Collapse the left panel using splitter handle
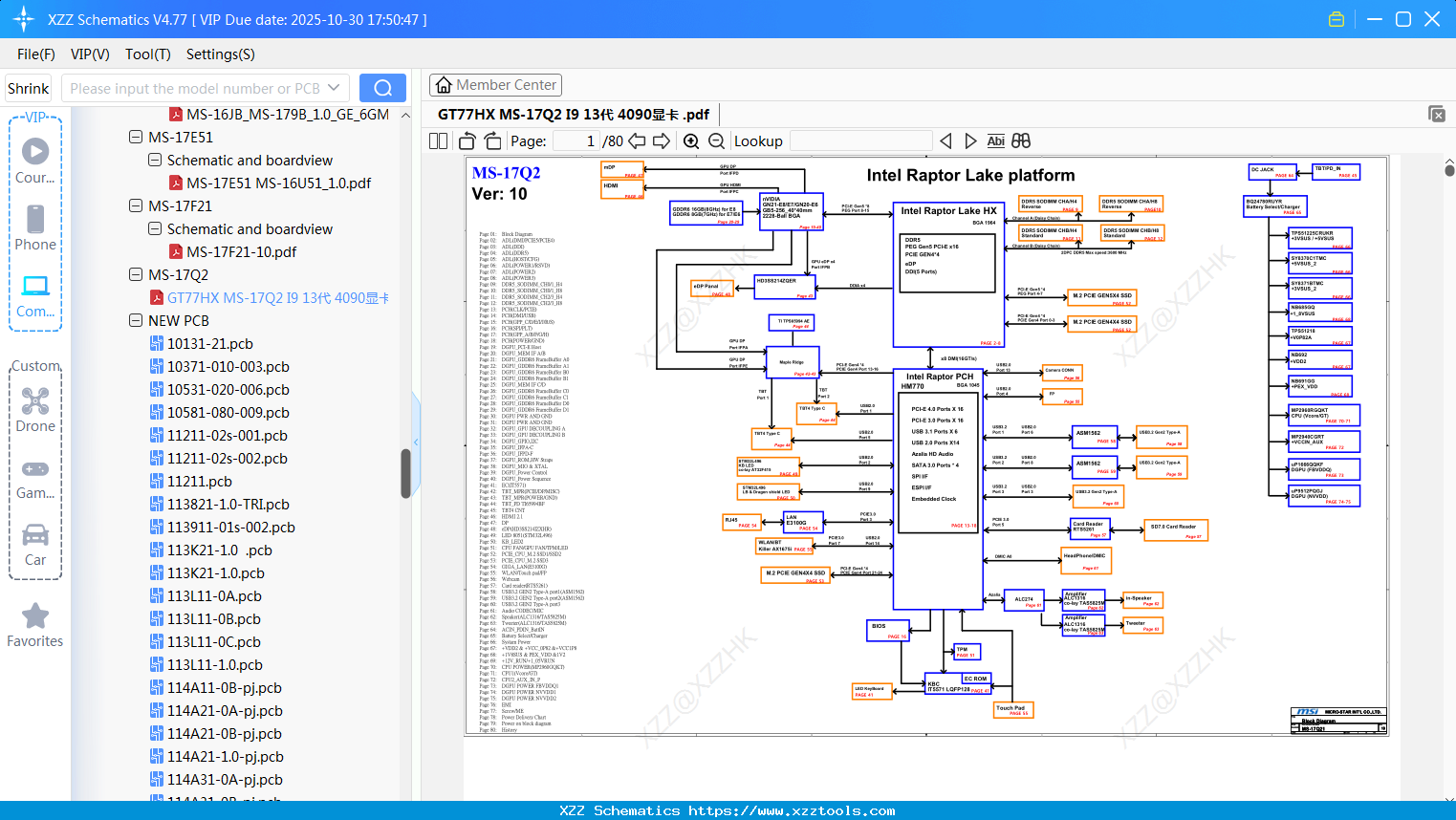The image size is (1456, 820). 416,442
